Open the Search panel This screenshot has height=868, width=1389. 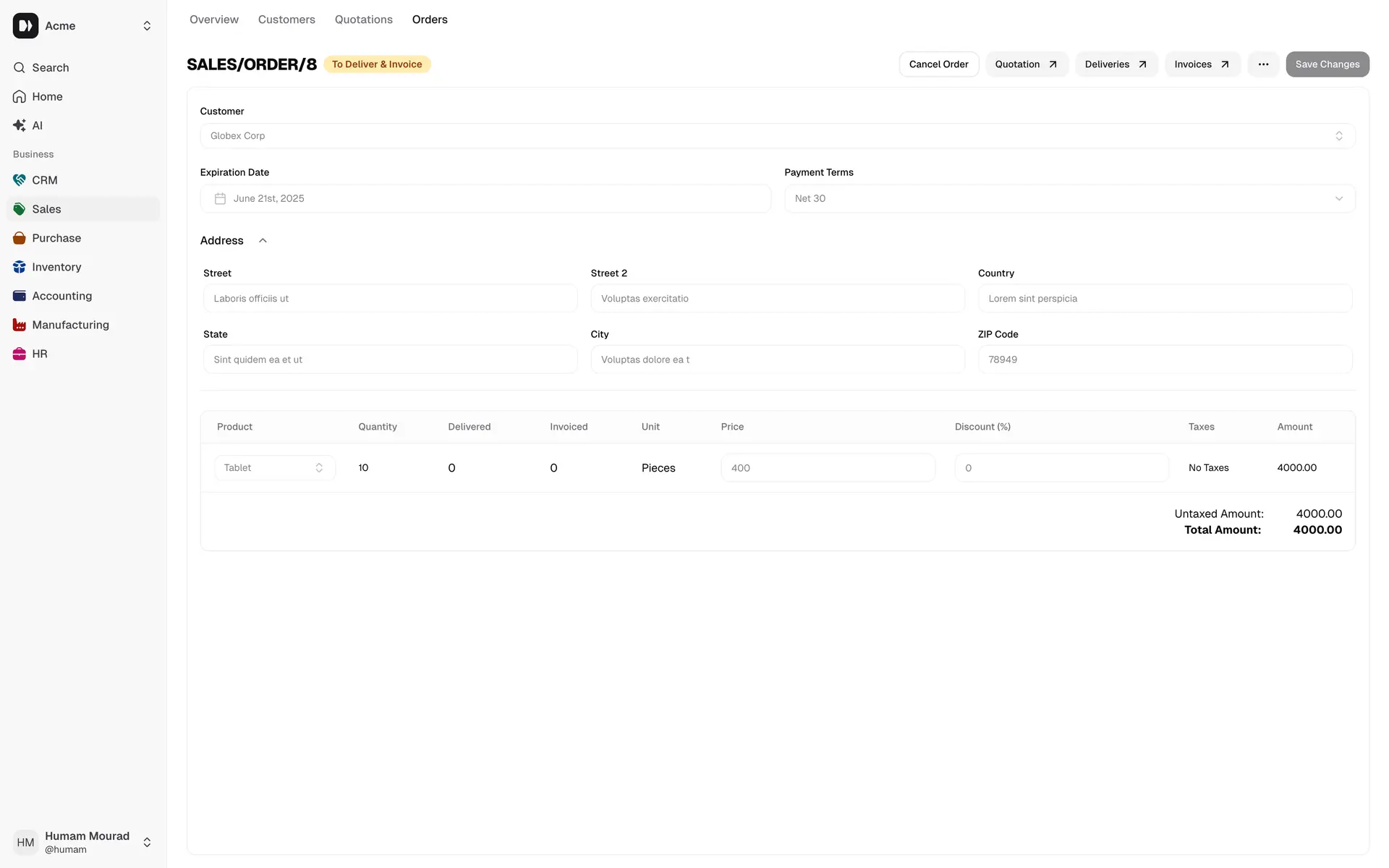[51, 67]
